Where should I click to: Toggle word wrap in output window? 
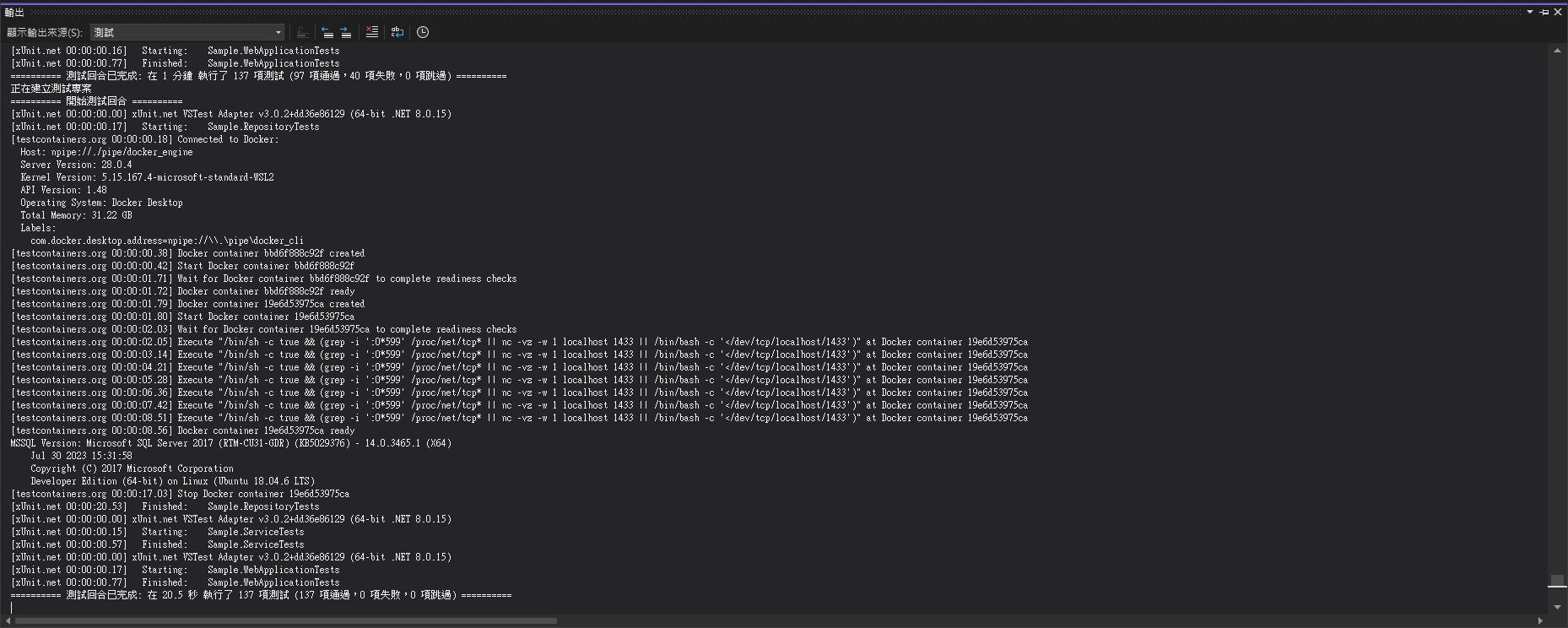pos(397,32)
